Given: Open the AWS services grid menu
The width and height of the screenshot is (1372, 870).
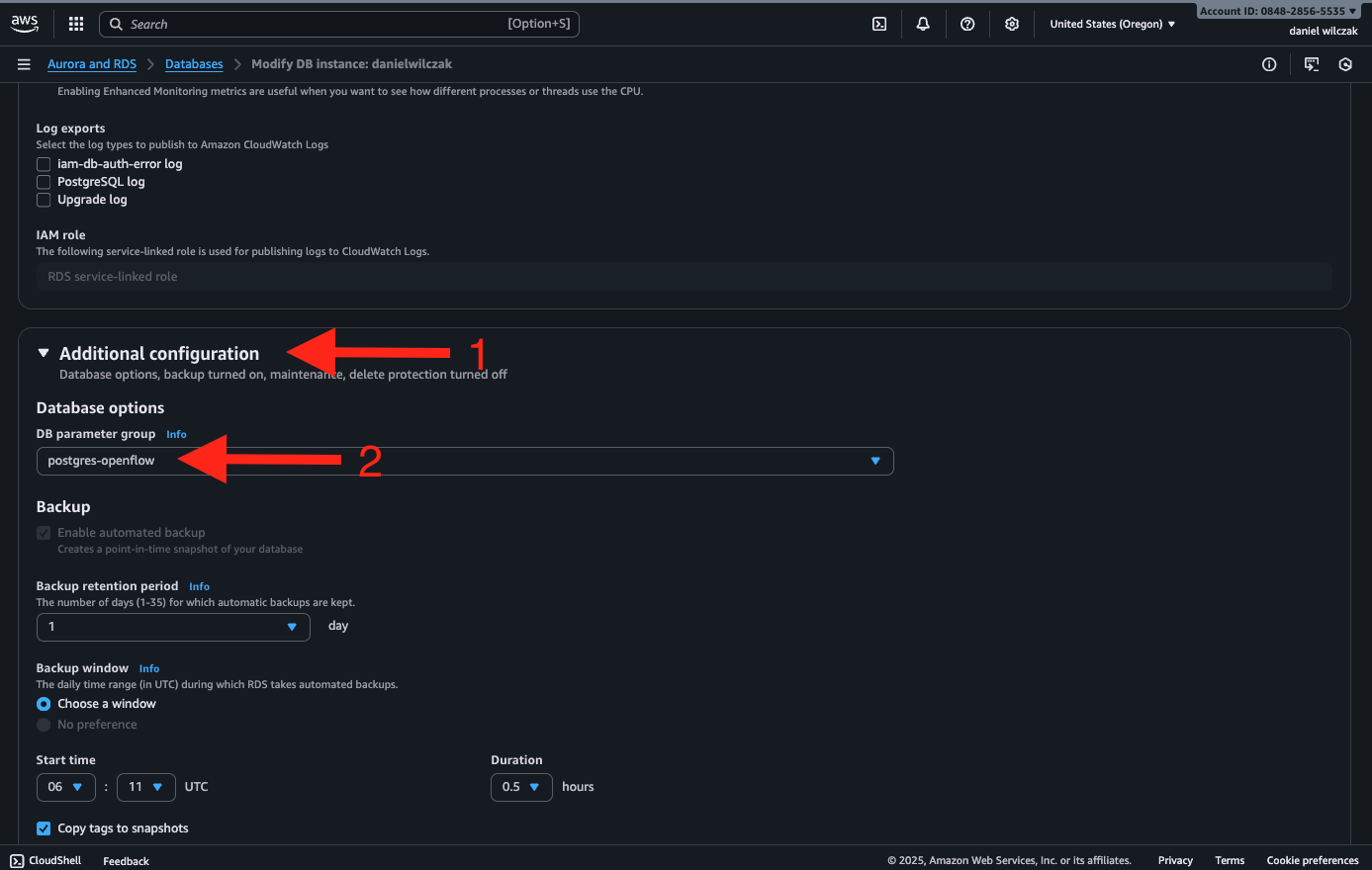Looking at the screenshot, I should tap(76, 24).
